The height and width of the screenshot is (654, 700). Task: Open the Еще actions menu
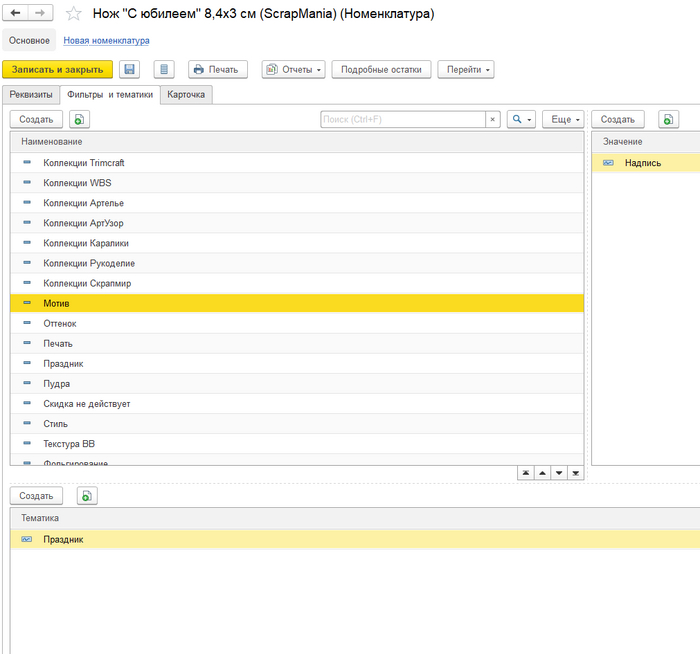click(x=563, y=119)
